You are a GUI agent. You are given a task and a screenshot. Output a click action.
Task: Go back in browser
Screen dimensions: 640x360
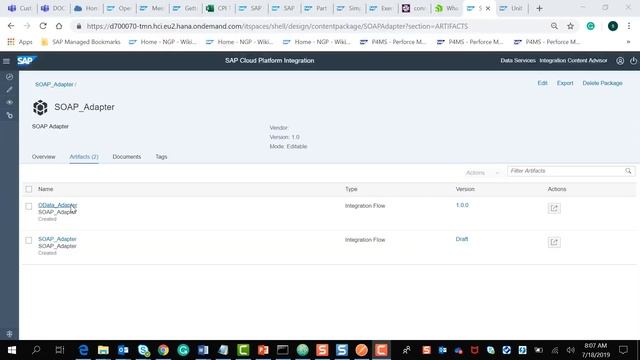[11, 26]
